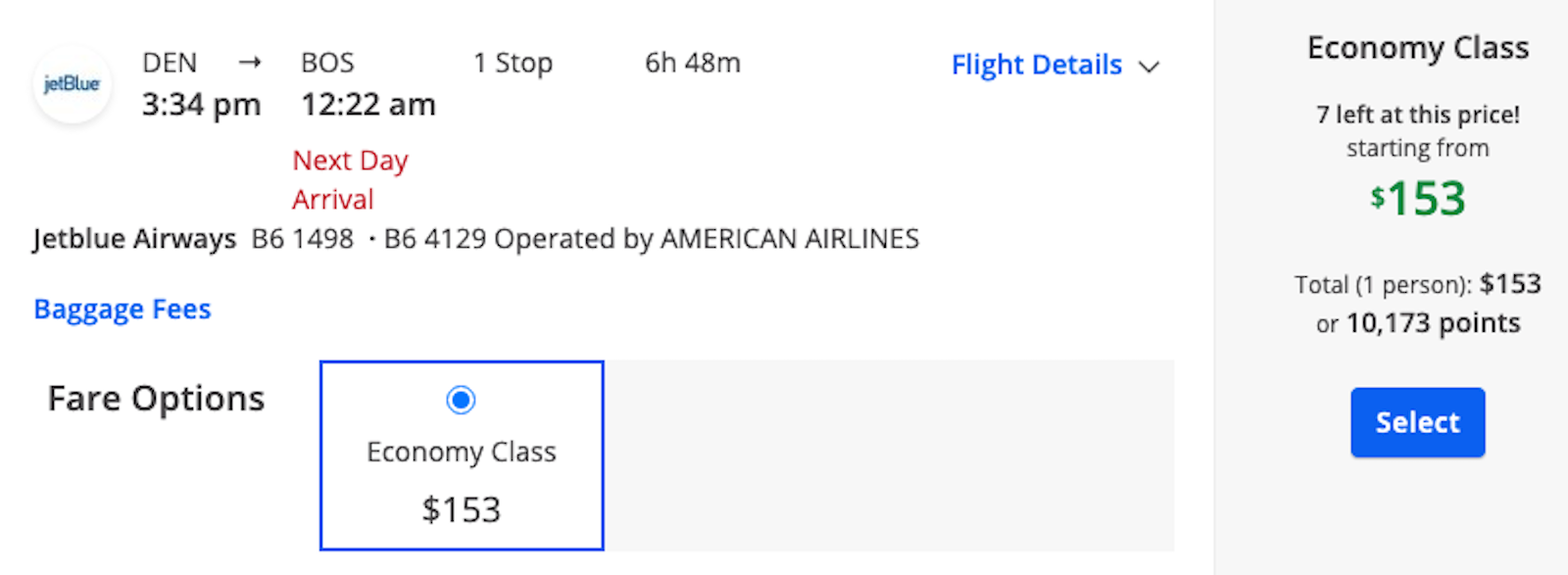Screen dimensions: 1568x575
Task: Click the 6h 48m flight duration
Action: tap(692, 63)
